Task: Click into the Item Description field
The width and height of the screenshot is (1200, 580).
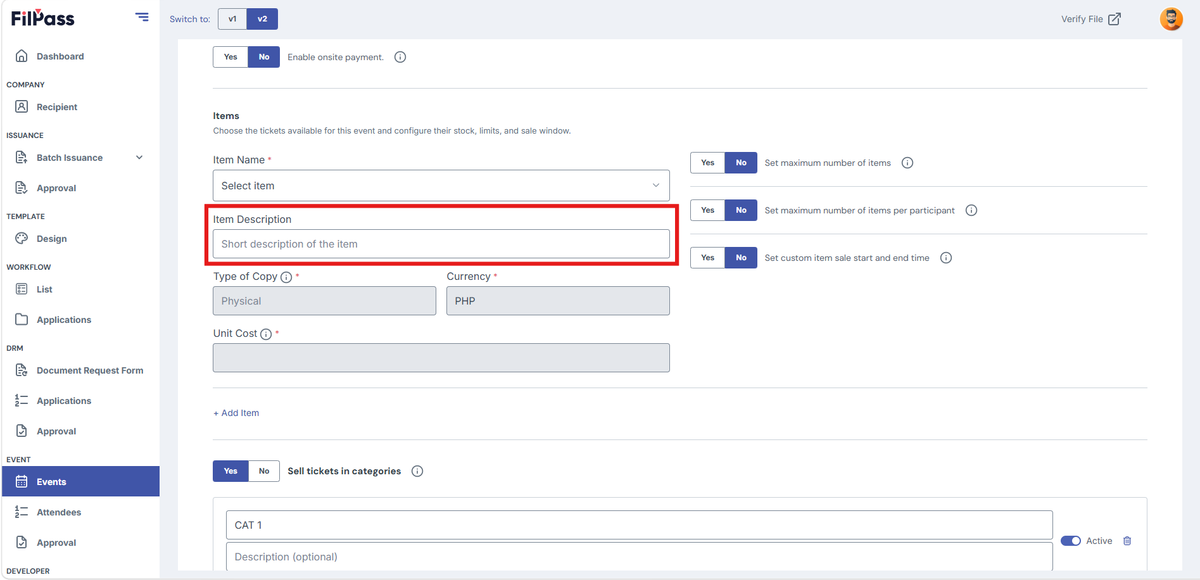Action: coord(441,244)
